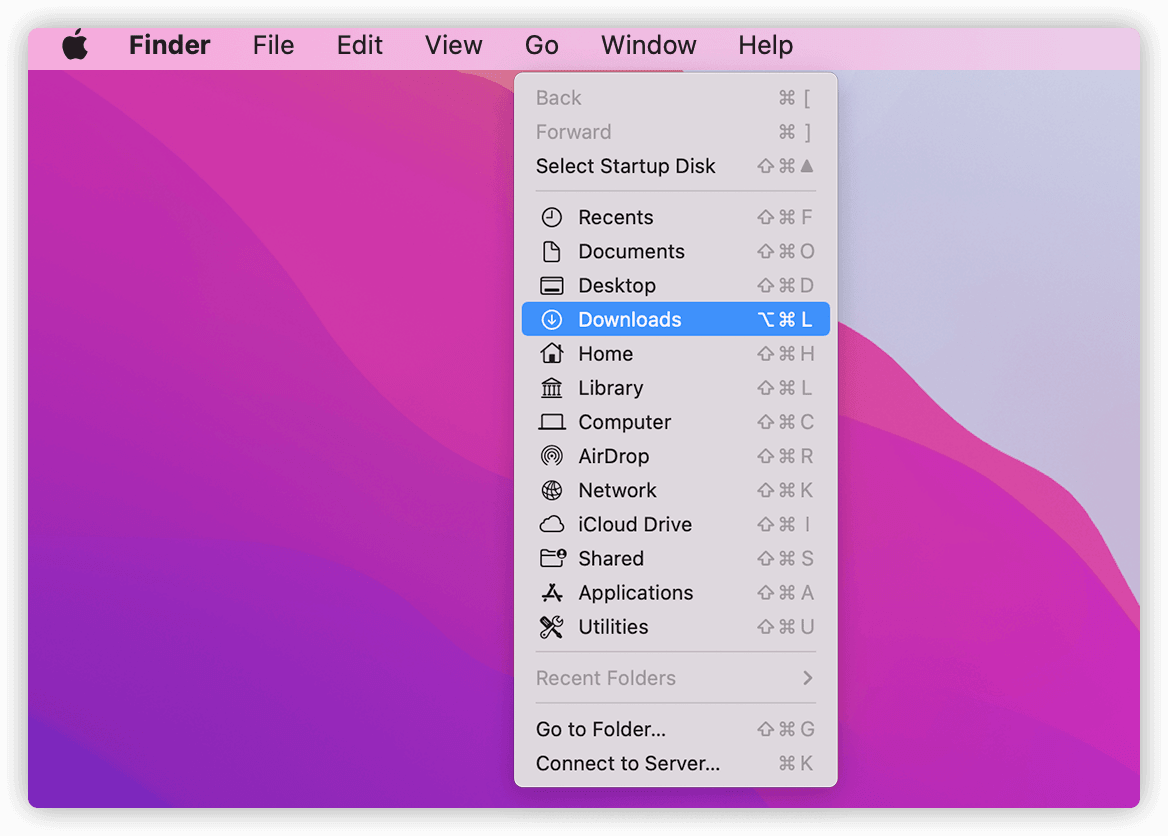Click the Utilities tools icon
Image resolution: width=1168 pixels, height=836 pixels.
(x=551, y=627)
